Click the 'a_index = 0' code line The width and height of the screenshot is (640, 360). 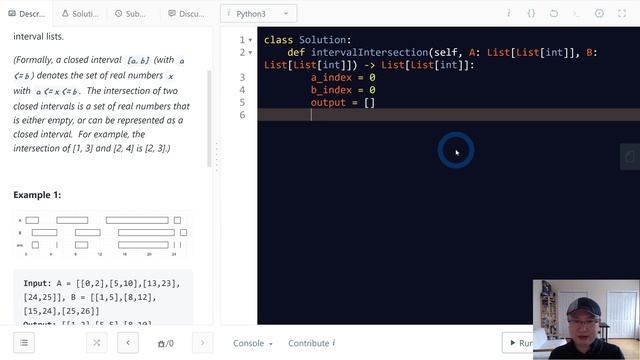343,78
